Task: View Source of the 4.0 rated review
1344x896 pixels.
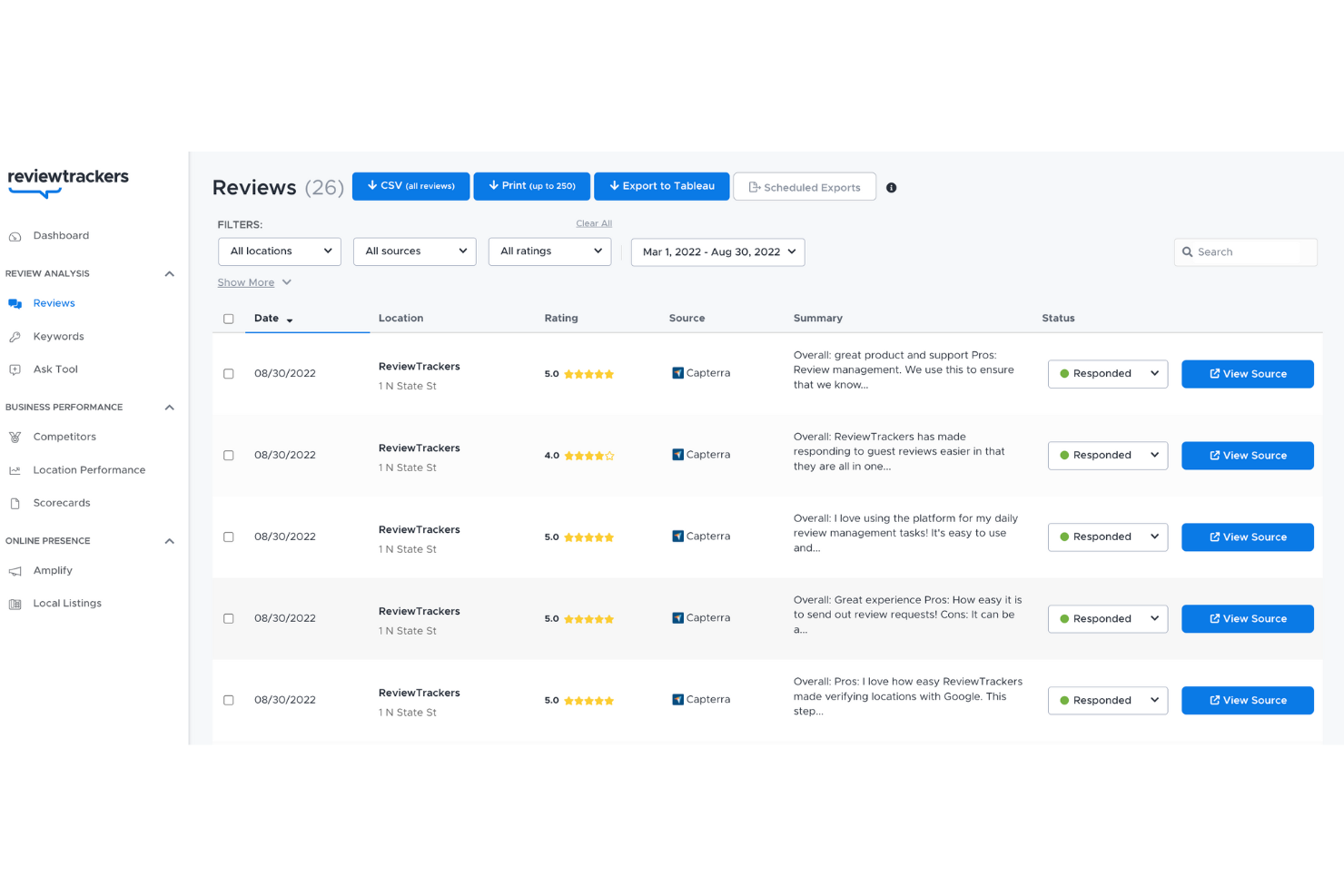Action: [1248, 456]
